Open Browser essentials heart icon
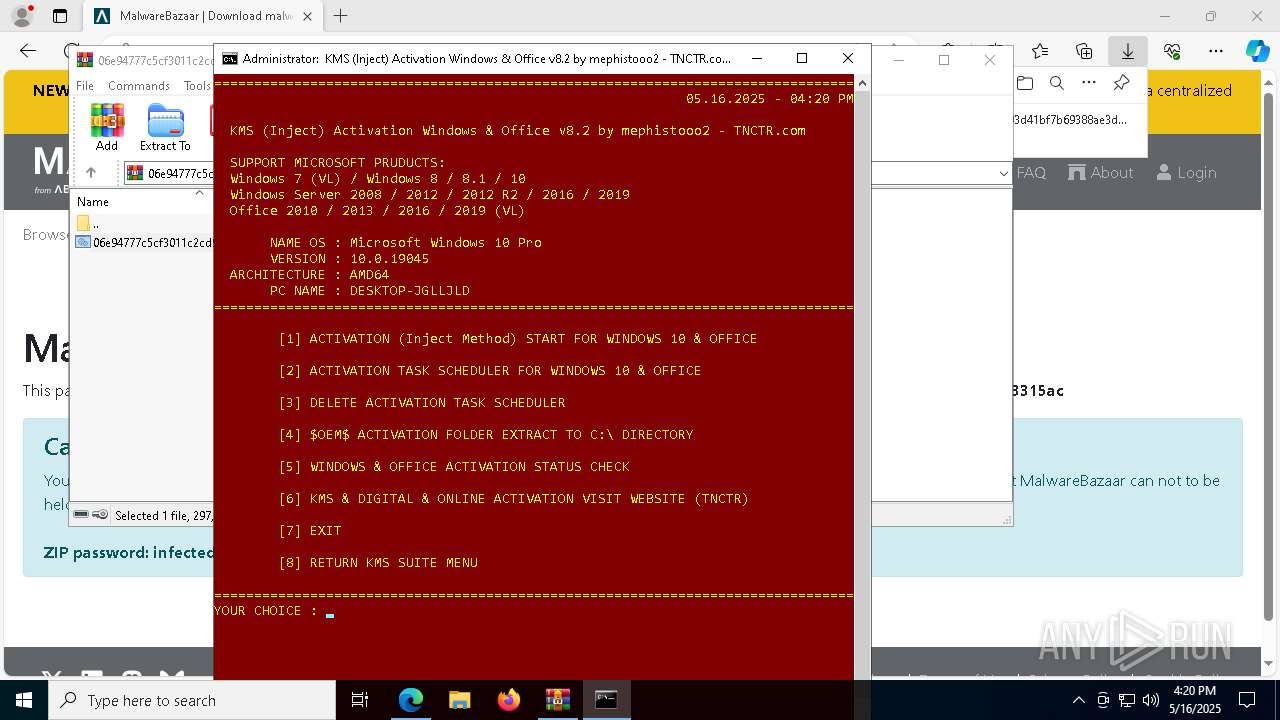This screenshot has height=720, width=1280. (1172, 51)
